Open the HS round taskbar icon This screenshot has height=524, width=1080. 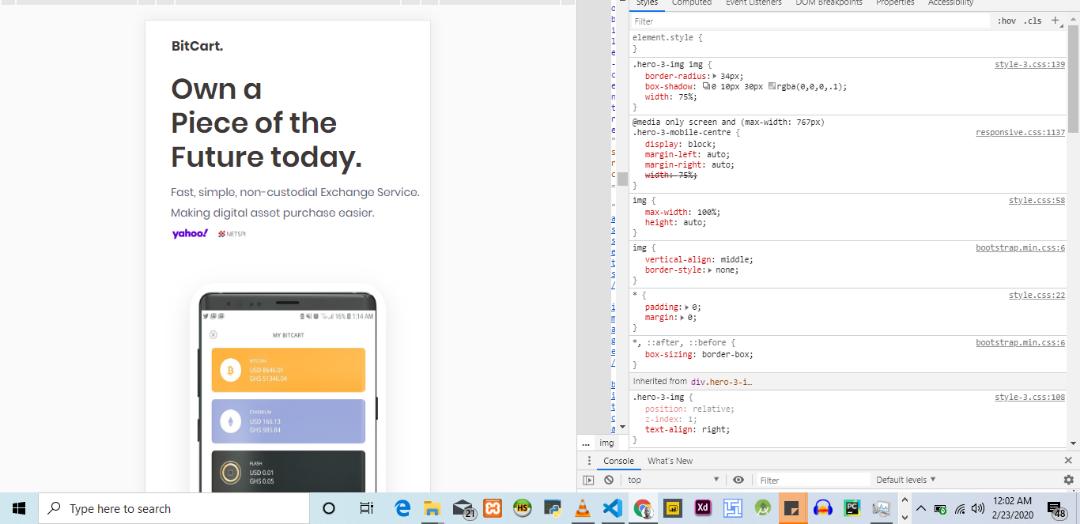click(522, 509)
